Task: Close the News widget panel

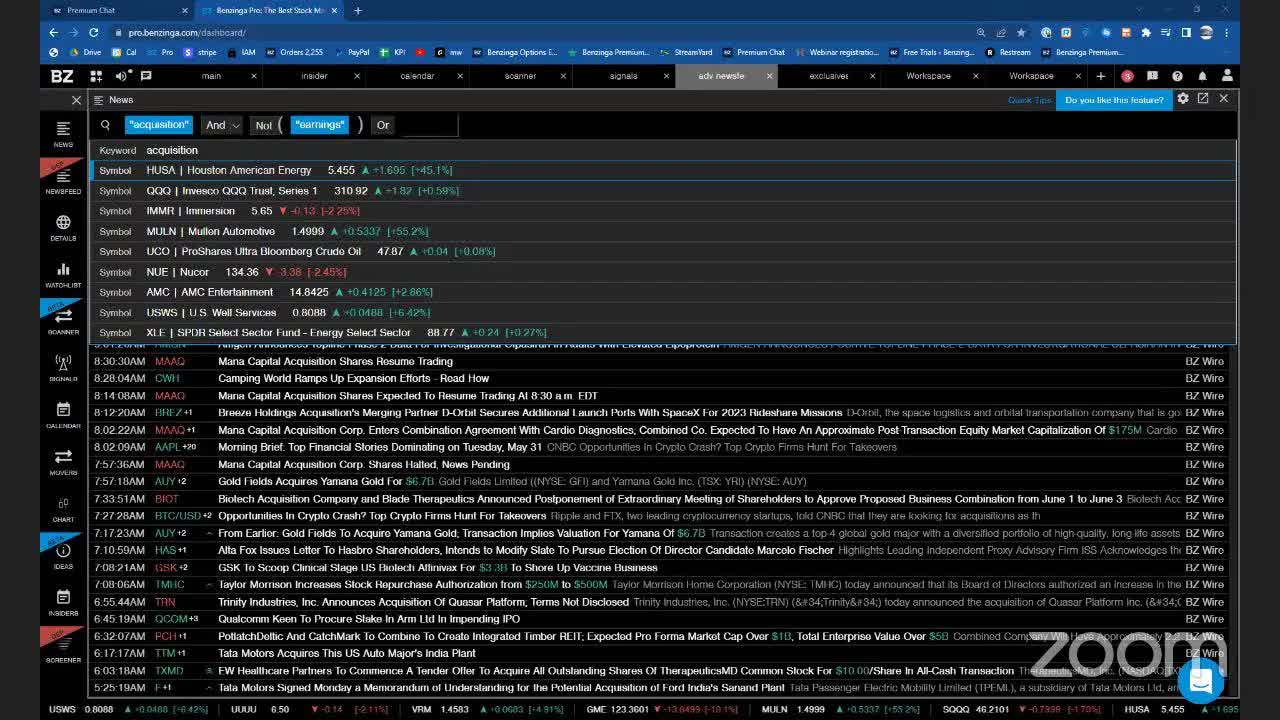Action: pyautogui.click(x=1223, y=99)
